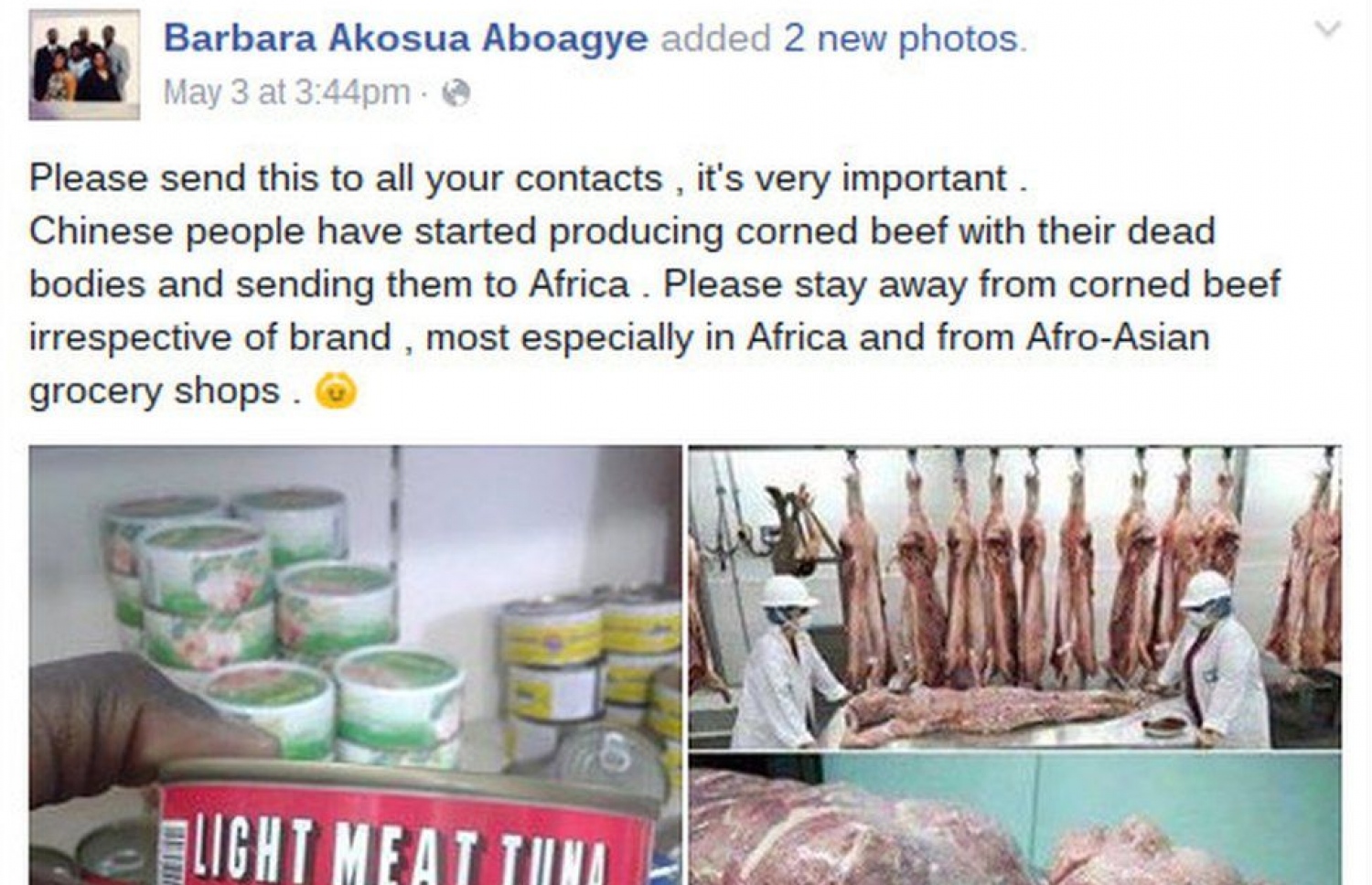This screenshot has height=885, width=1372.
Task: Click the globe public-audience icon
Action: point(456,92)
